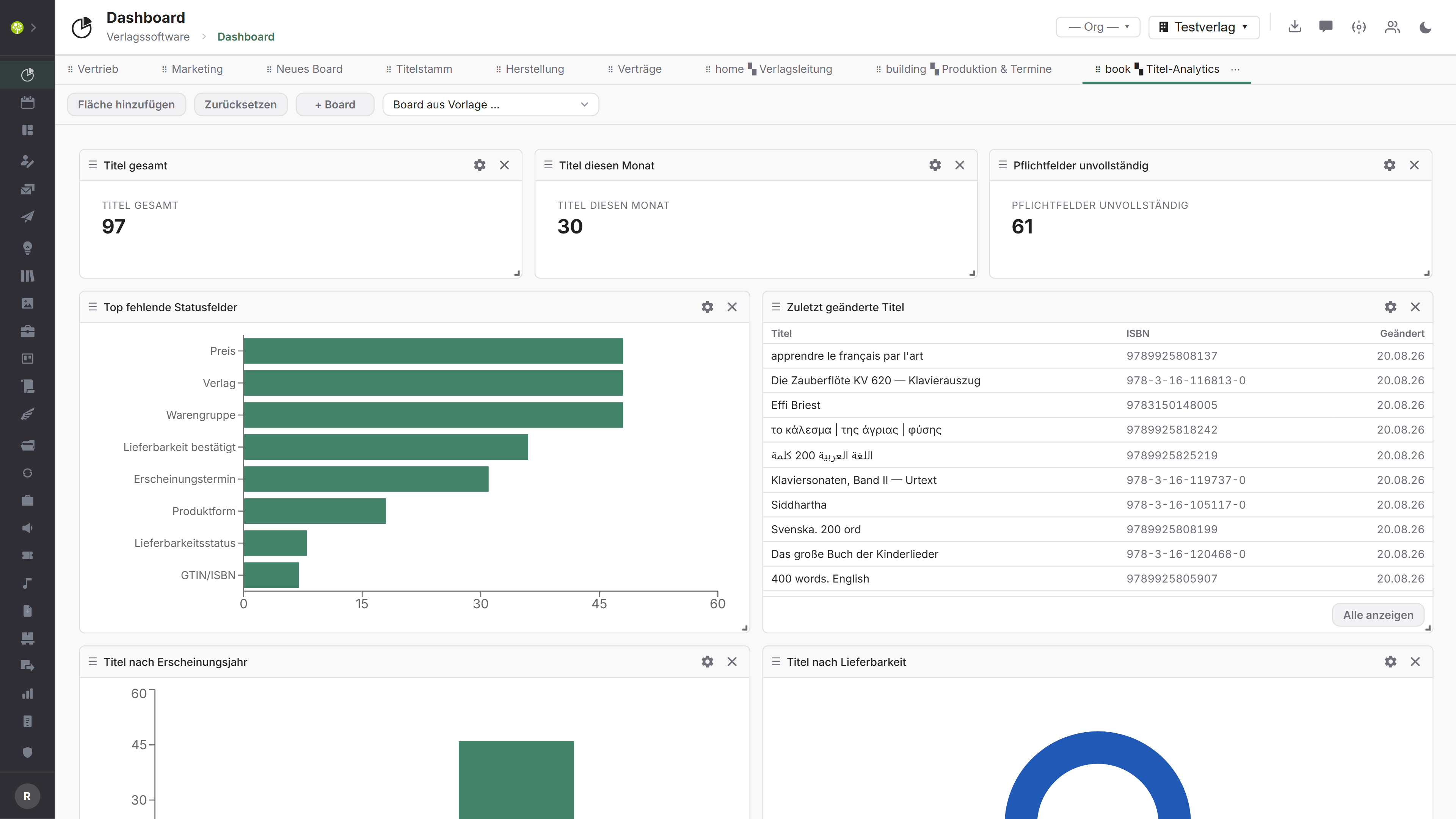Expand the sidebar with chevron arrow
The width and height of the screenshot is (1456, 819).
(x=34, y=27)
